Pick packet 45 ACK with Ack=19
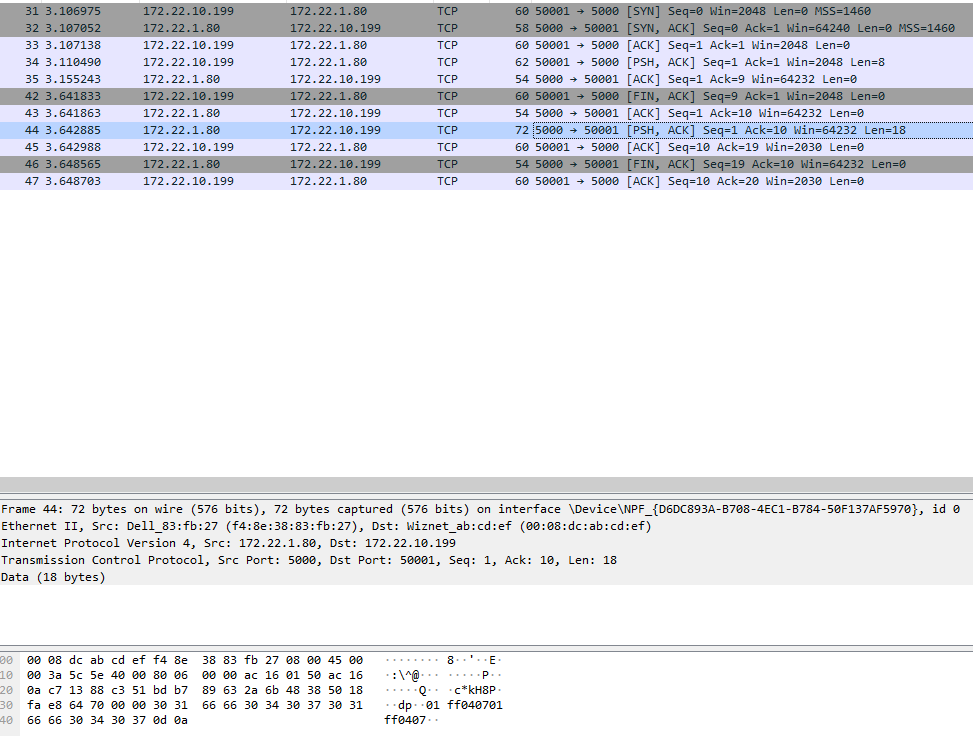The height and width of the screenshot is (736, 973). pyautogui.click(x=486, y=147)
